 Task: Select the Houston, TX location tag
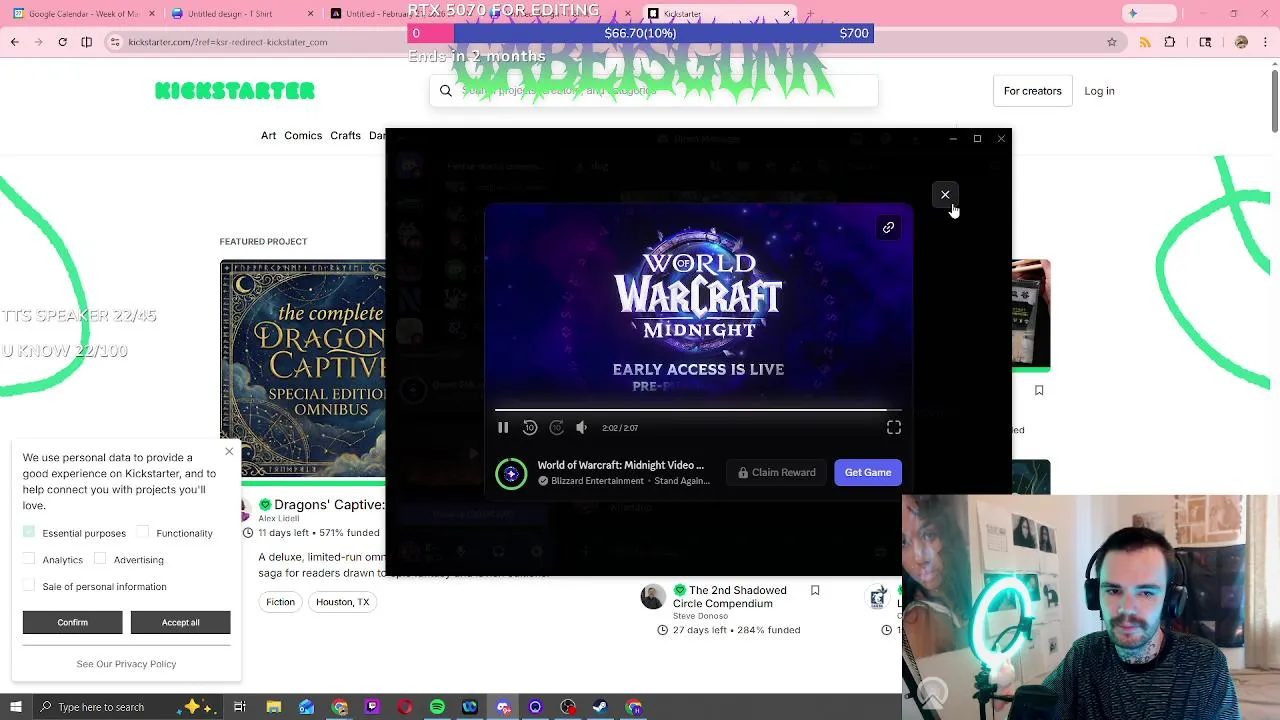pyautogui.click(x=342, y=602)
